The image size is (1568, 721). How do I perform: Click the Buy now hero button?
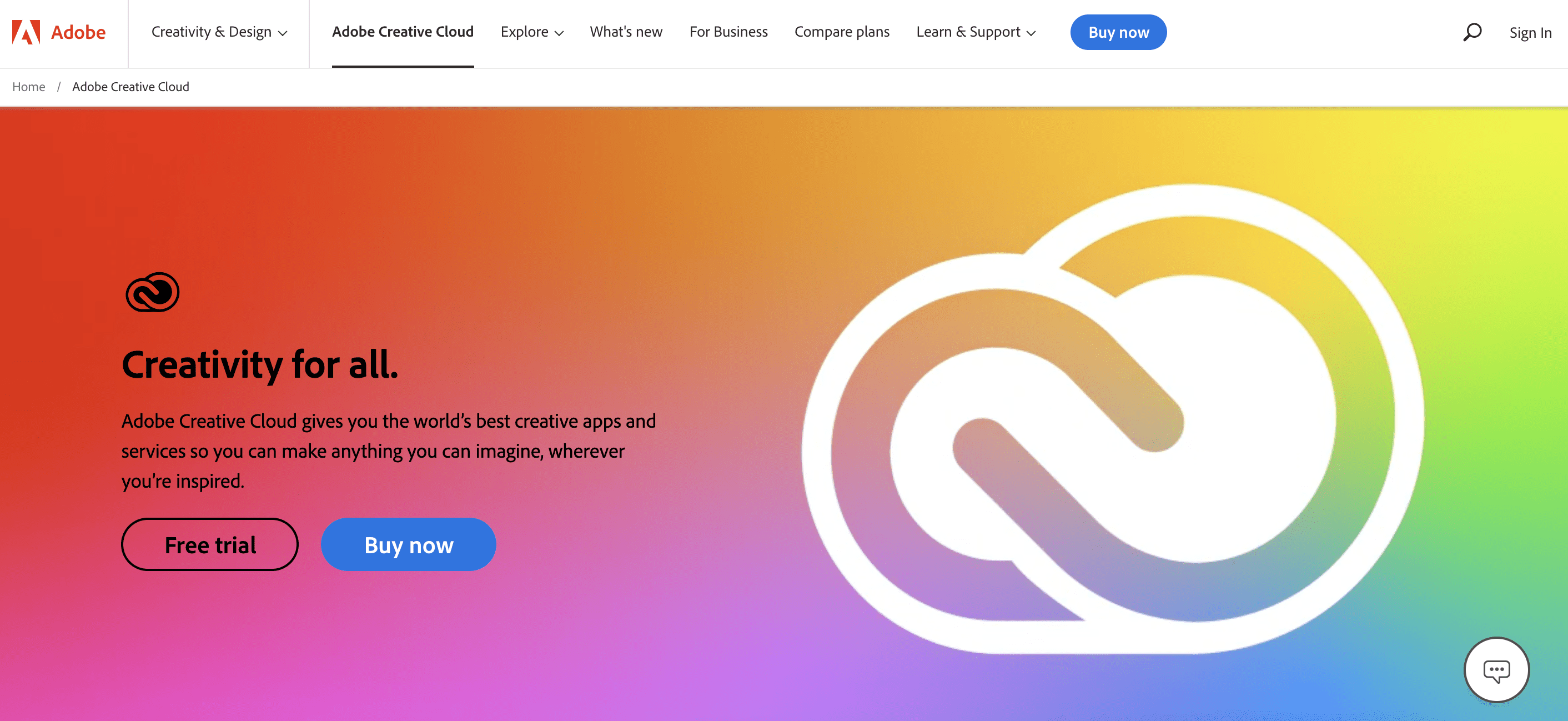pyautogui.click(x=408, y=544)
